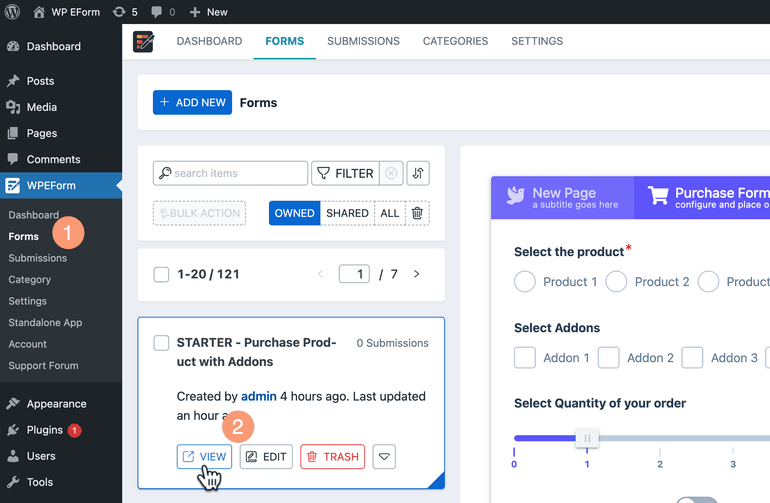Screen dimensions: 770x503
Task: Select the Product 2 radio button
Action: pyautogui.click(x=616, y=282)
